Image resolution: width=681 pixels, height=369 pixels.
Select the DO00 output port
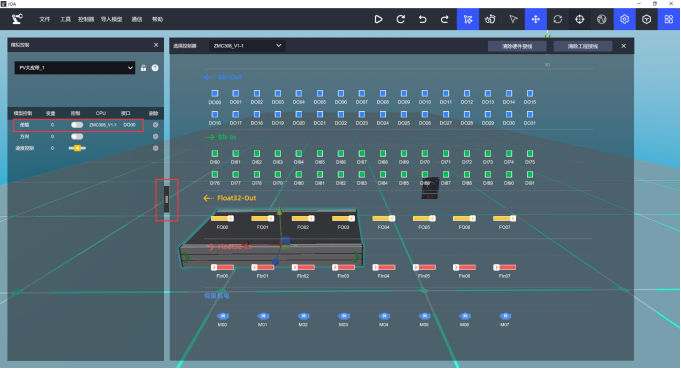click(x=215, y=93)
